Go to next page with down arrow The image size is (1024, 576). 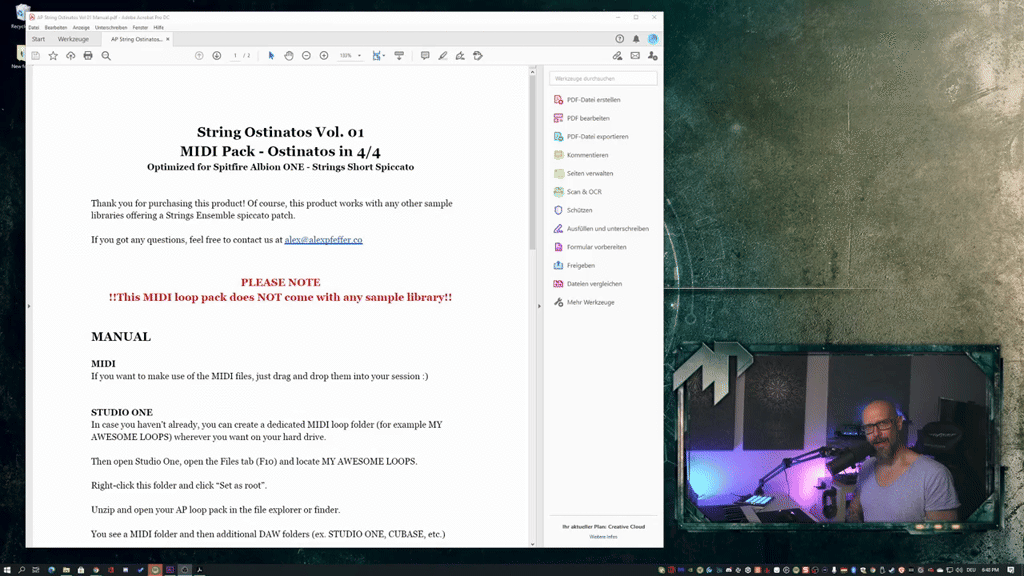pyautogui.click(x=217, y=56)
